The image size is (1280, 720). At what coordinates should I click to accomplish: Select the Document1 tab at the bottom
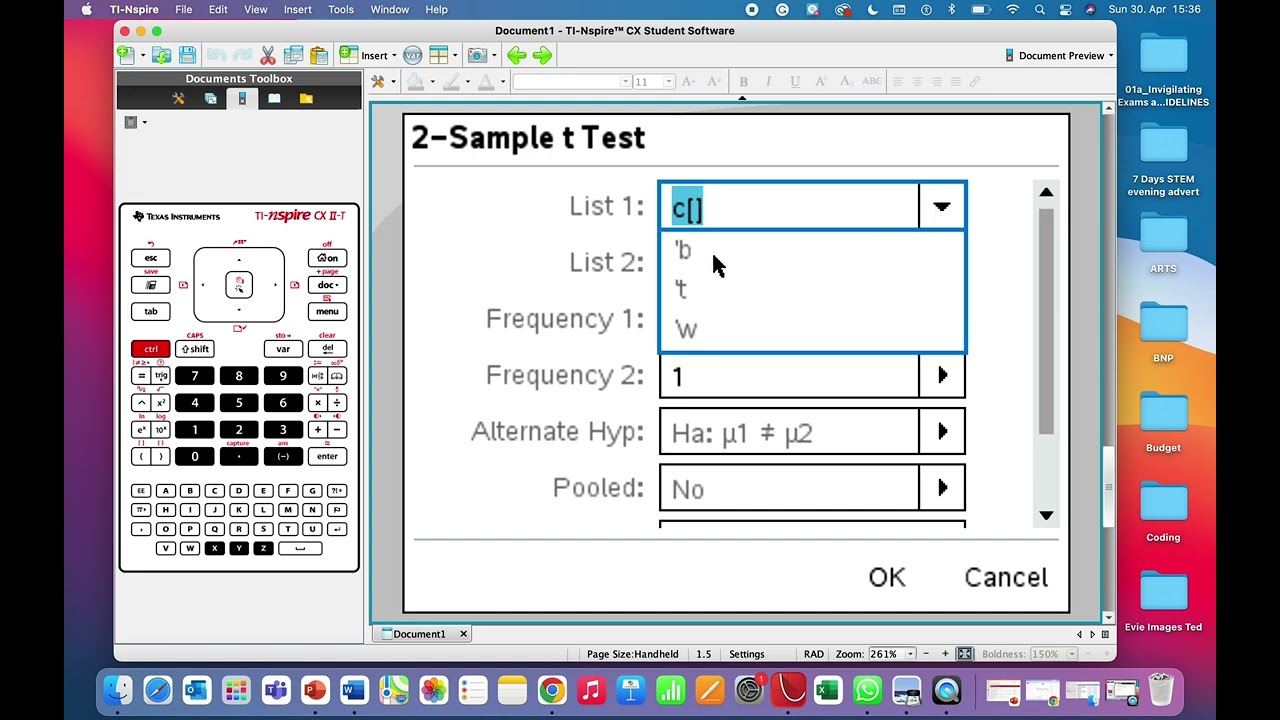pyautogui.click(x=419, y=634)
